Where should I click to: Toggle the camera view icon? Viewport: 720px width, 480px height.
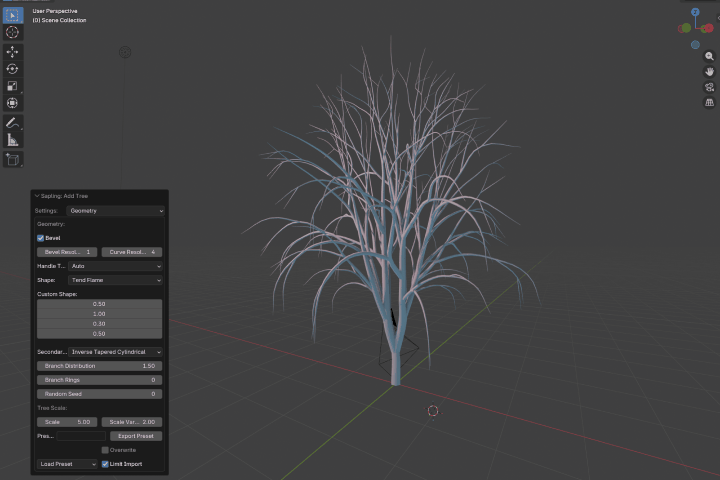pyautogui.click(x=709, y=87)
